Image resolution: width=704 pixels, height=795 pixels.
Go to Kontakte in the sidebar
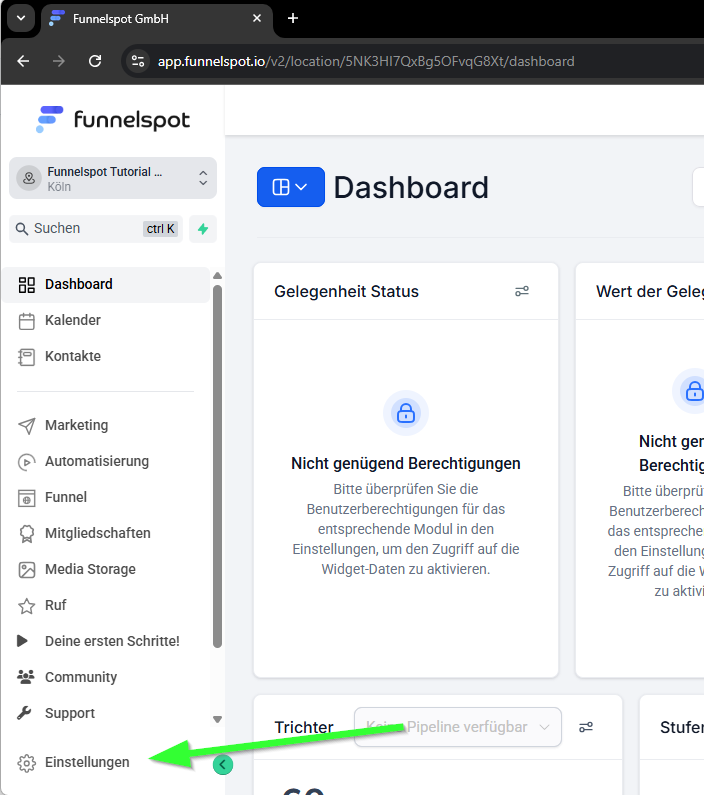(106, 356)
